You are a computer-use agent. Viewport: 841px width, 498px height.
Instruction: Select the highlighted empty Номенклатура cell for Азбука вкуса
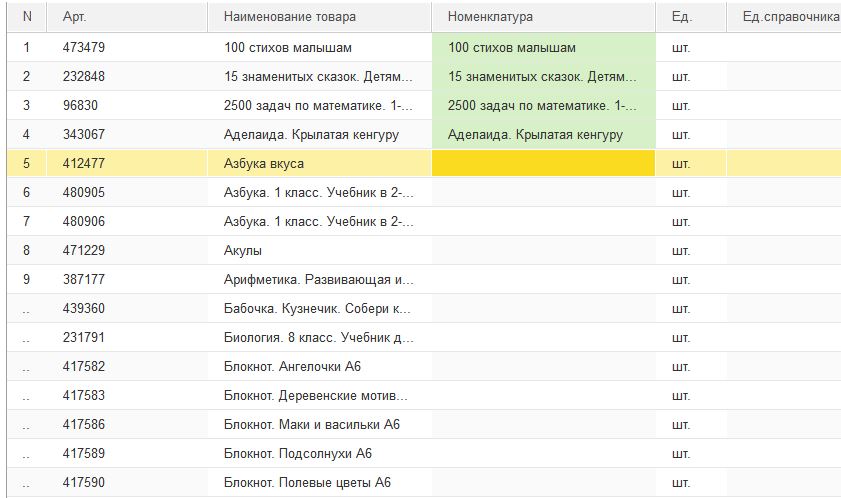tap(543, 163)
